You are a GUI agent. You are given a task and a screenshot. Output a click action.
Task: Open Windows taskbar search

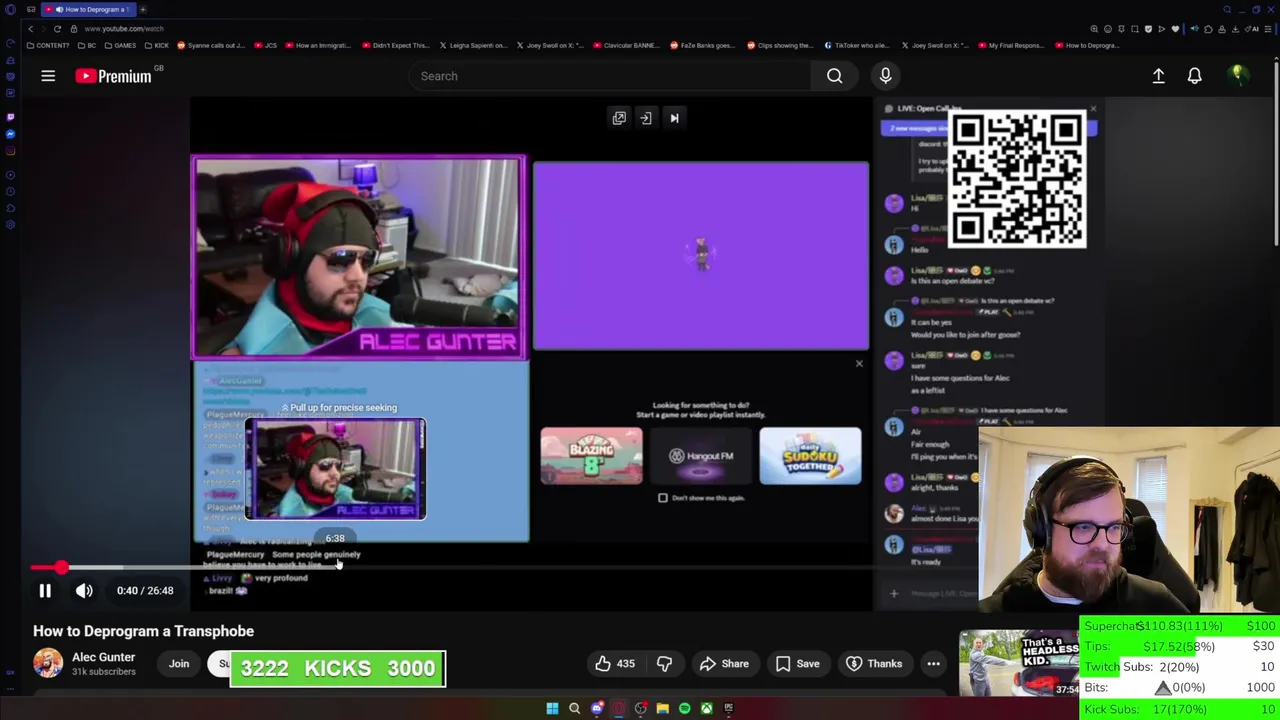574,708
